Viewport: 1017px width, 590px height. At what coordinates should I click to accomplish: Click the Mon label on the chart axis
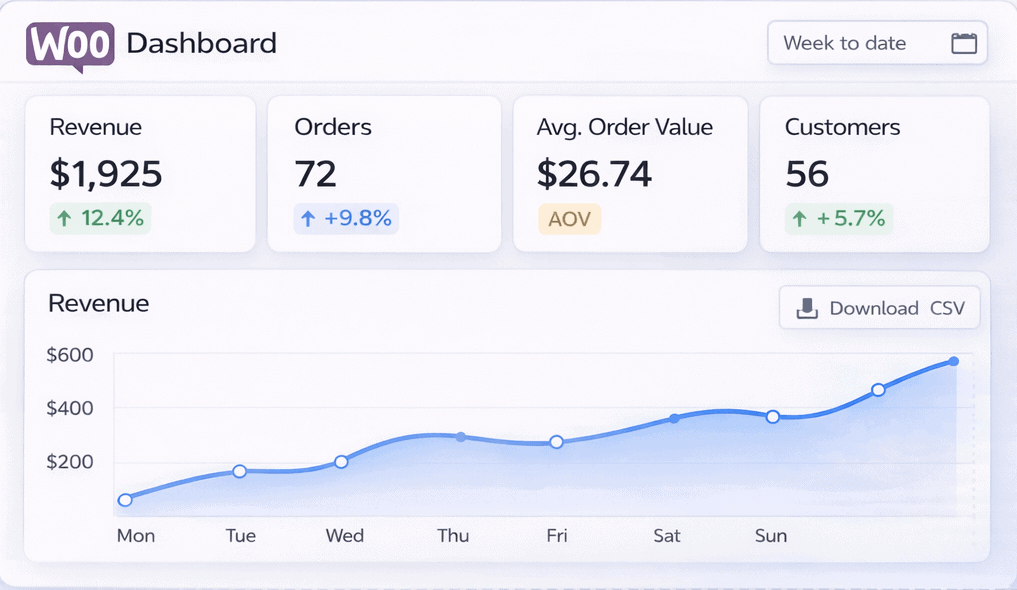[135, 536]
